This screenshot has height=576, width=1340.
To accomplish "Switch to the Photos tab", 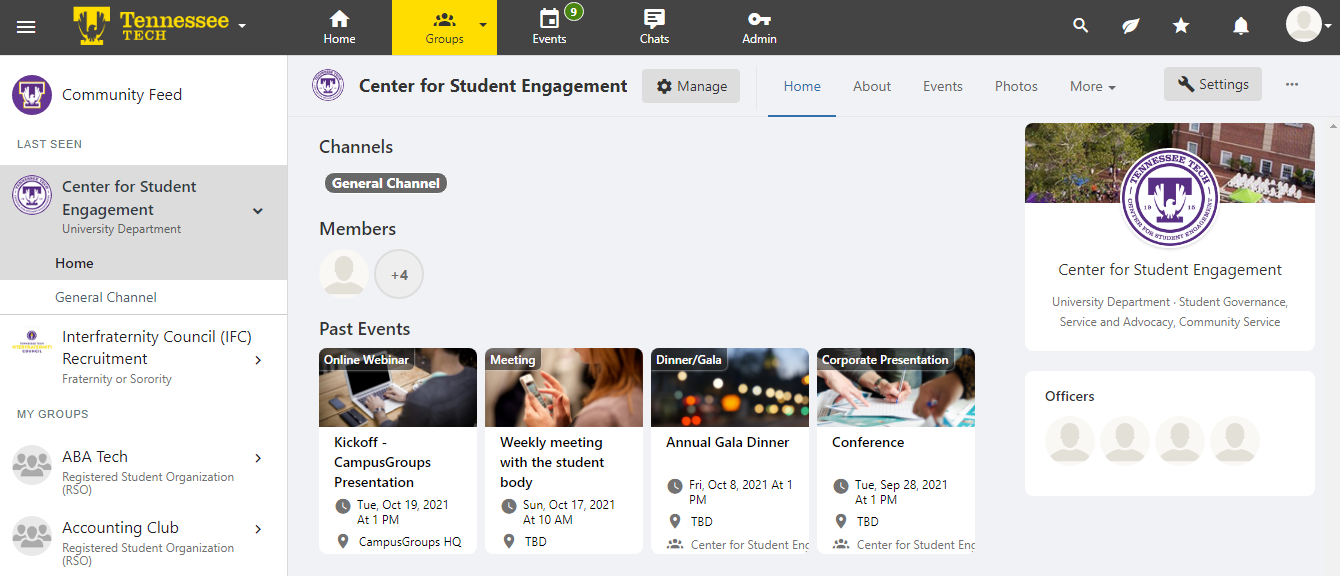I will [1016, 87].
